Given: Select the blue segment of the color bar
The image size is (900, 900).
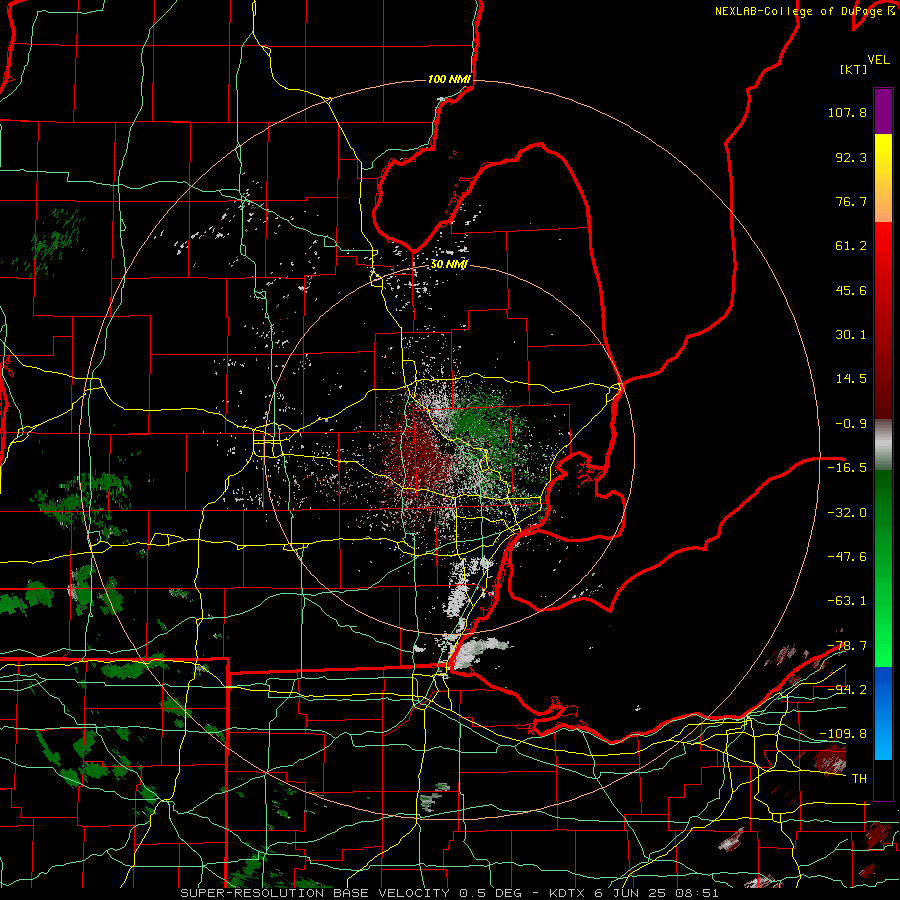Looking at the screenshot, I should click(x=883, y=713).
